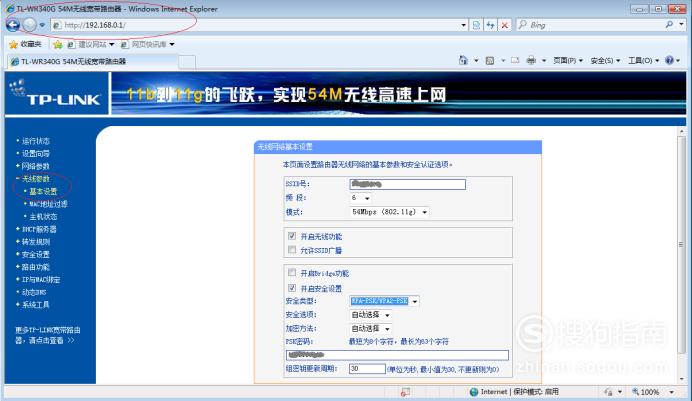Click the Home icon in command bar
The height and width of the screenshot is (401, 692).
pos(463,60)
